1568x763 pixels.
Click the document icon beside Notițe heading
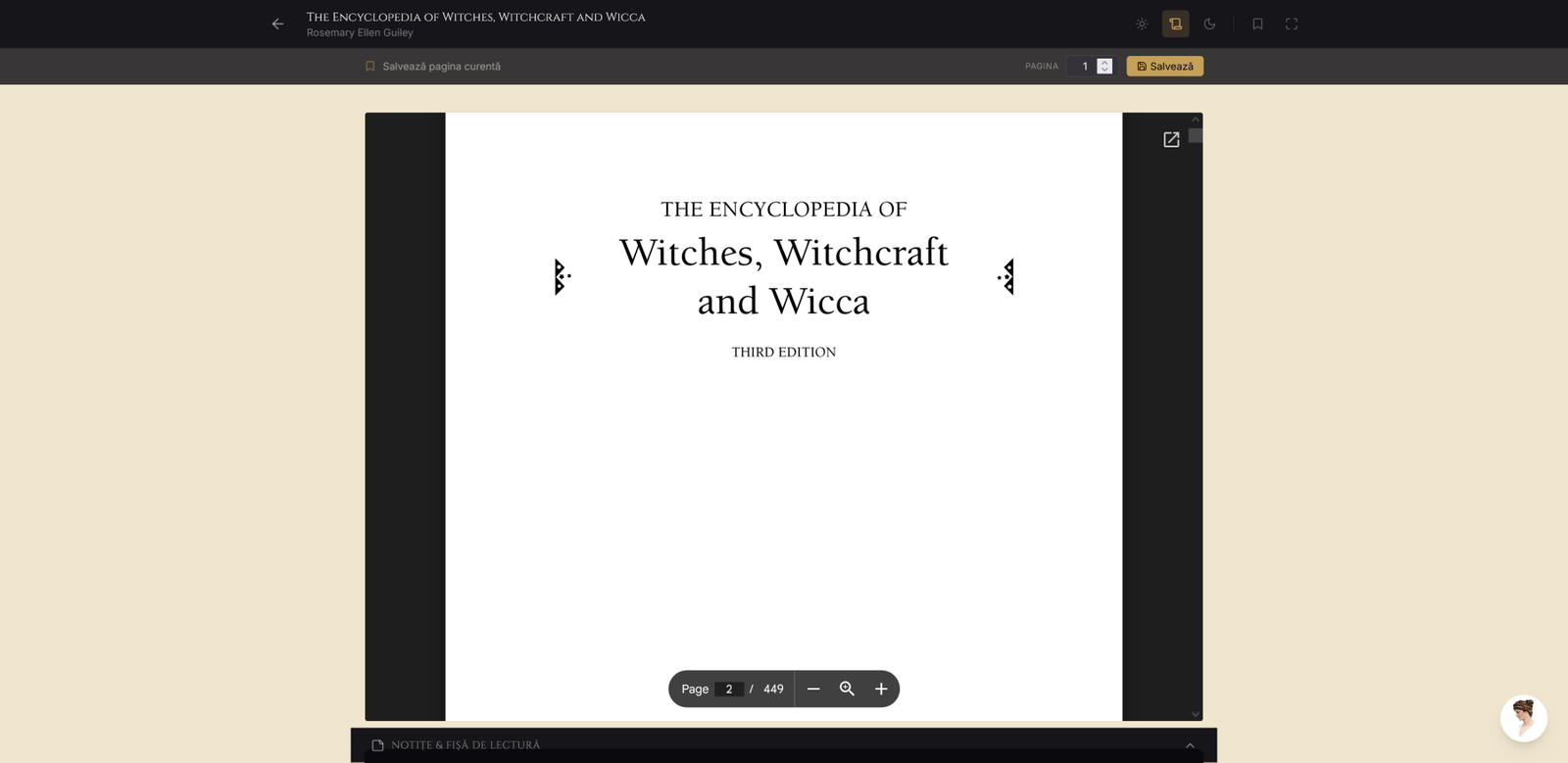(378, 745)
